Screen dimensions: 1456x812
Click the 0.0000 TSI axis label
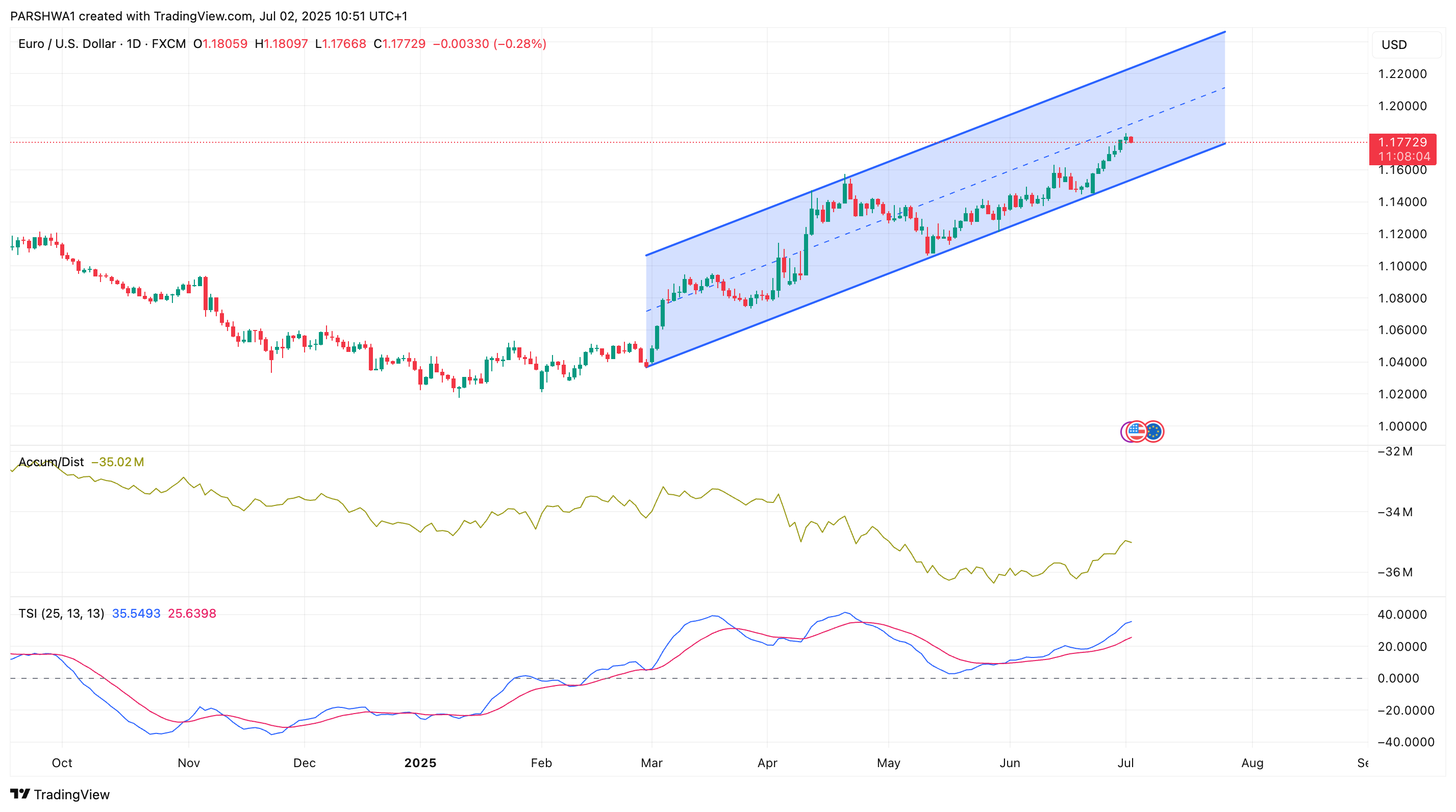coord(1398,678)
